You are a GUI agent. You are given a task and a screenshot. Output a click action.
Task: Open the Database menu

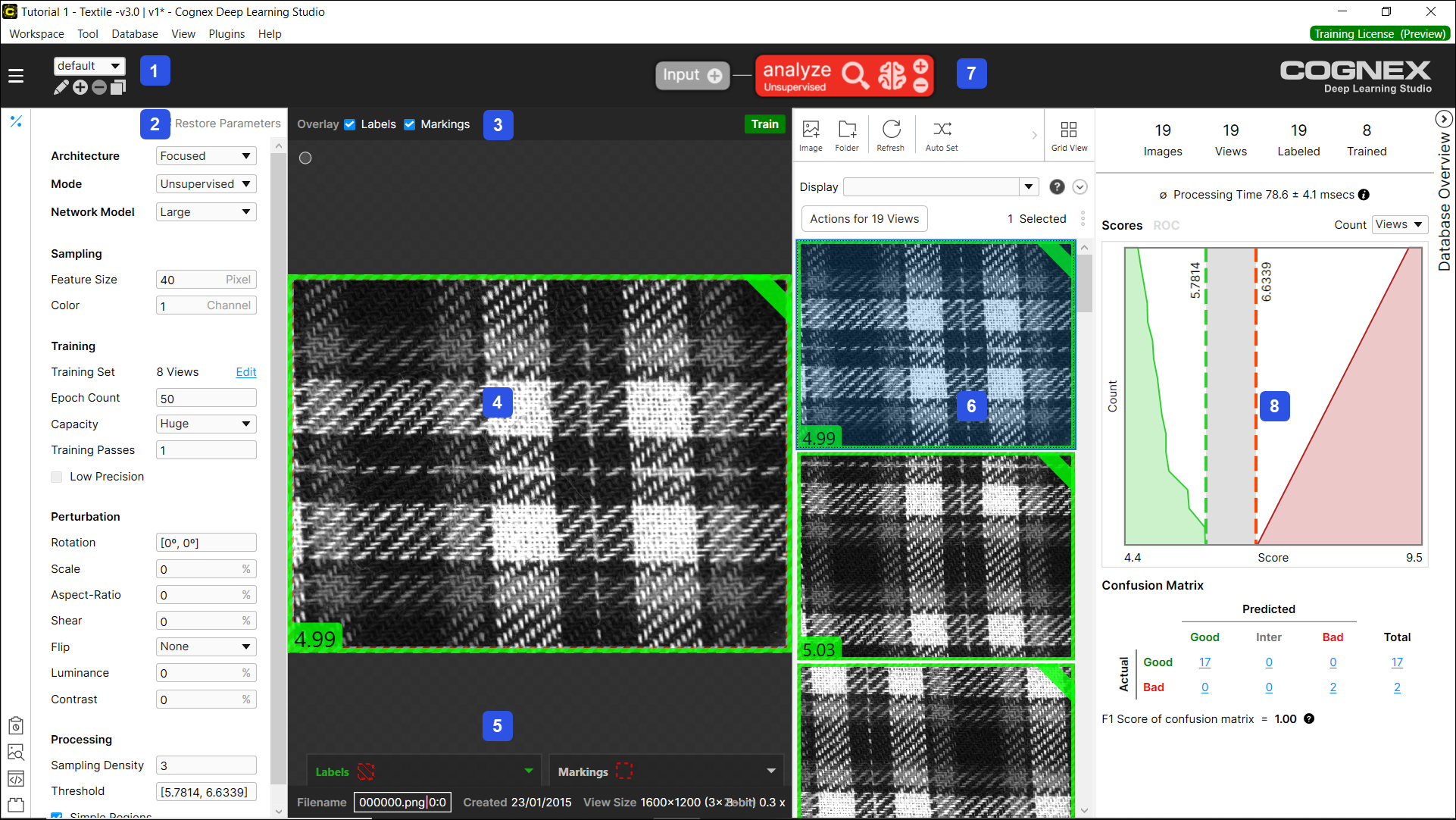pos(135,34)
